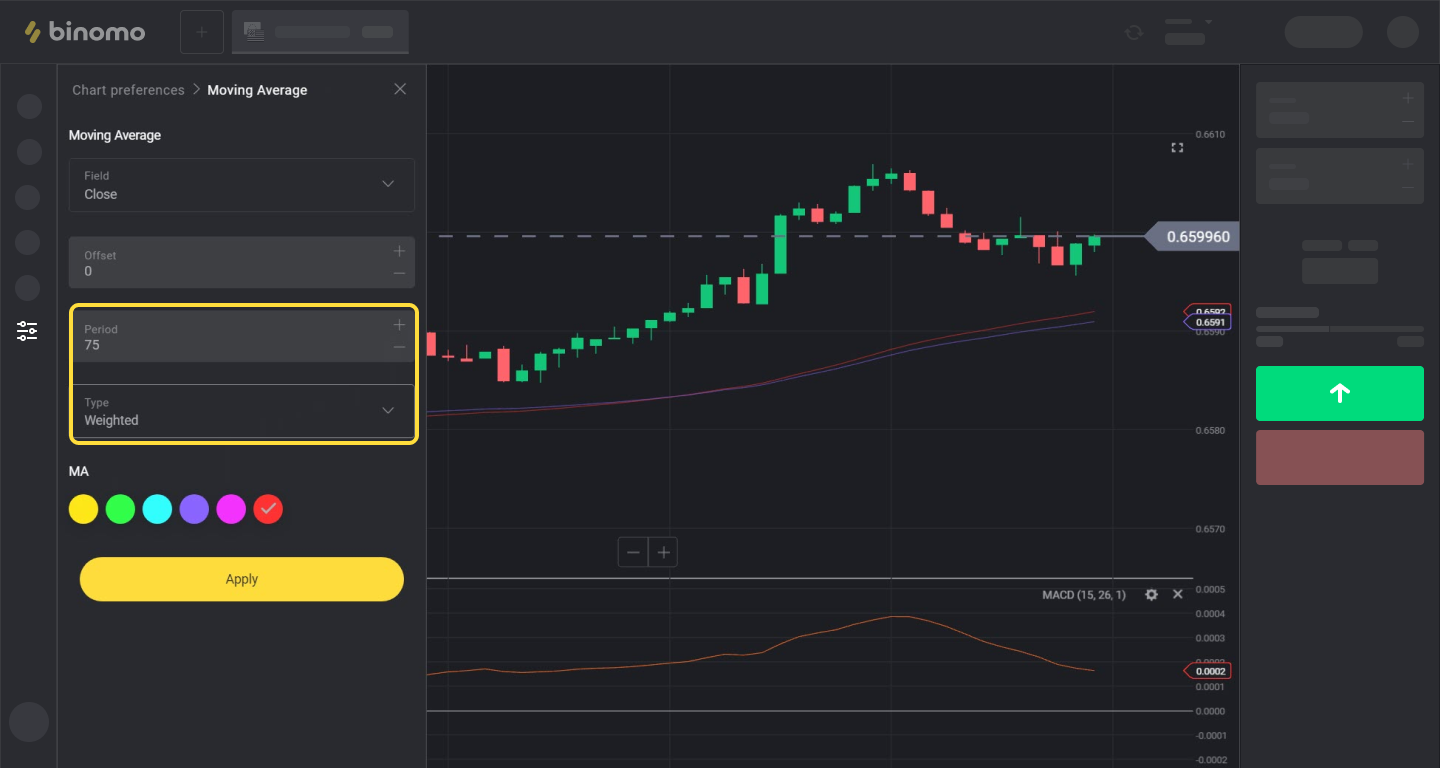Choose the magenta MA color swatch
Viewport: 1440px width, 768px height.
pos(231,509)
